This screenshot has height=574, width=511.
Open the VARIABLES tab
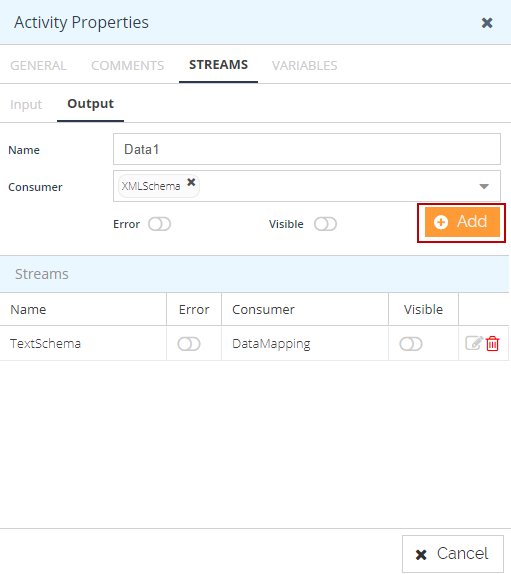click(x=305, y=66)
